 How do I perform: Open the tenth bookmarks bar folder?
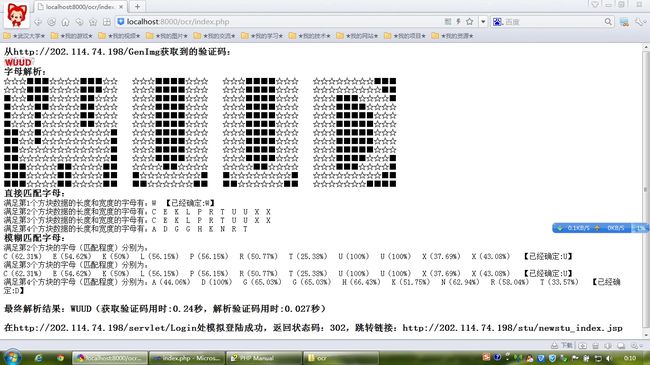pos(452,36)
